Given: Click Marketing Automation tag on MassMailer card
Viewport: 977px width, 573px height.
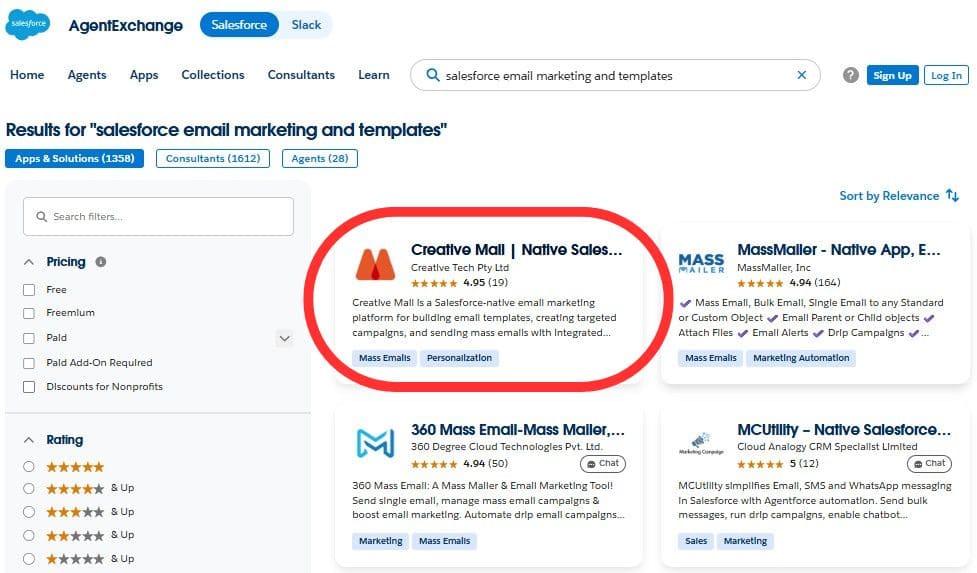Looking at the screenshot, I should click(x=801, y=358).
